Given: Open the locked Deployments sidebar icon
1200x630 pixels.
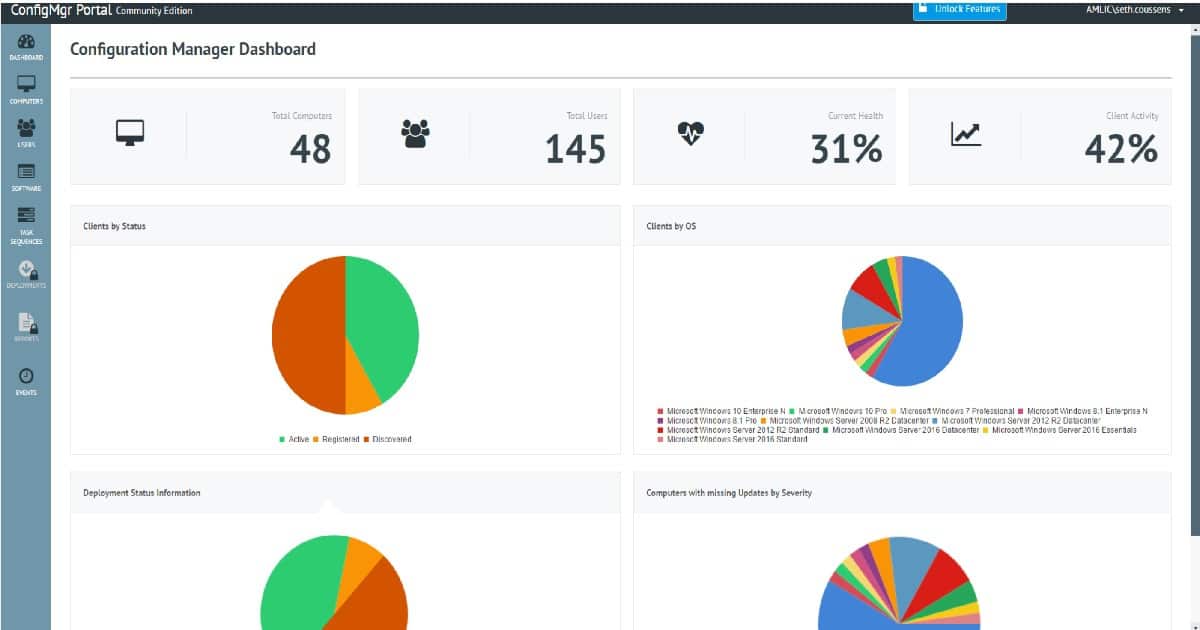Looking at the screenshot, I should 26,275.
